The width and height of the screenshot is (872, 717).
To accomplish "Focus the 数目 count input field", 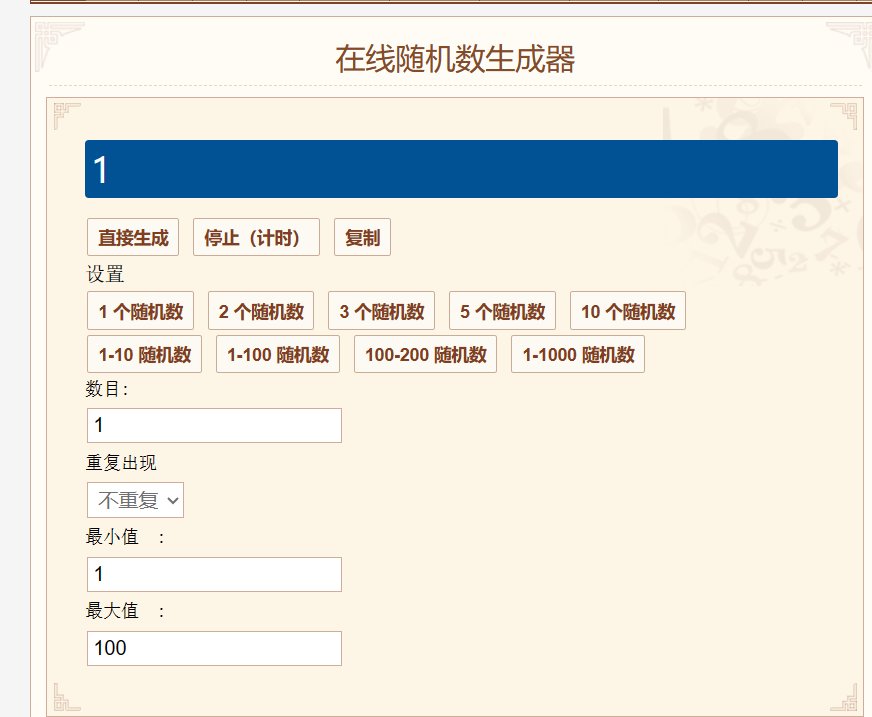I will [x=214, y=426].
